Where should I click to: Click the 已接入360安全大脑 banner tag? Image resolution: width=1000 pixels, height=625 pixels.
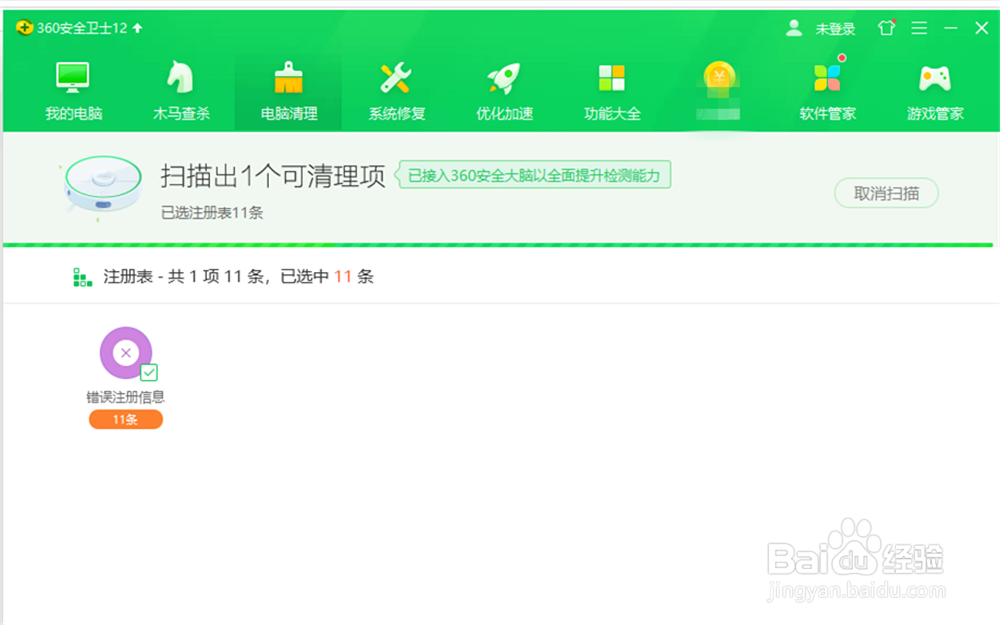[533, 175]
